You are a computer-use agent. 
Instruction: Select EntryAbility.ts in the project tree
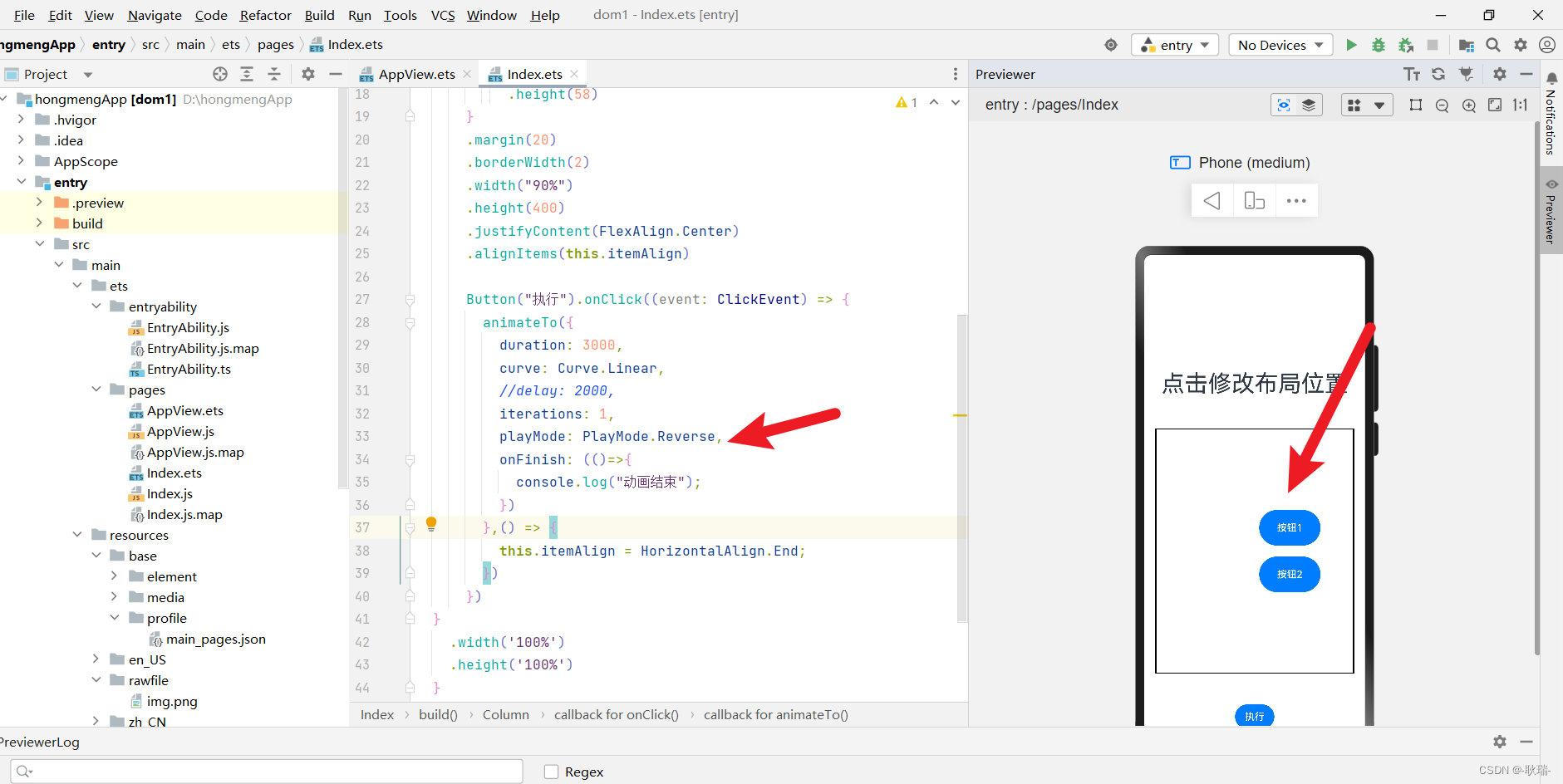(x=189, y=369)
